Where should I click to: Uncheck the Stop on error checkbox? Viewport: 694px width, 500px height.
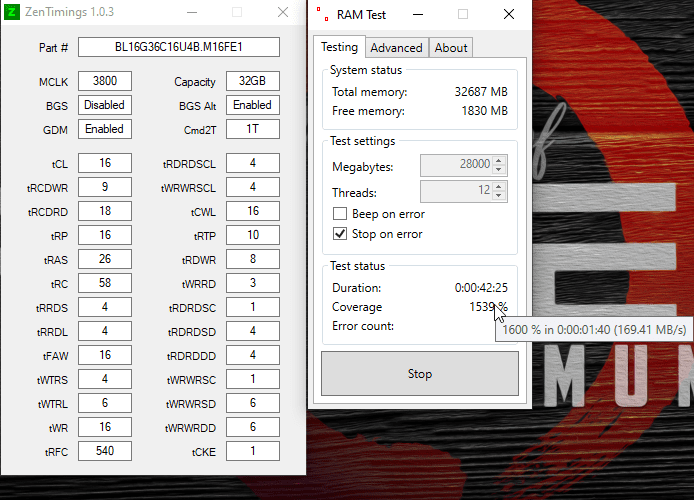pos(340,234)
